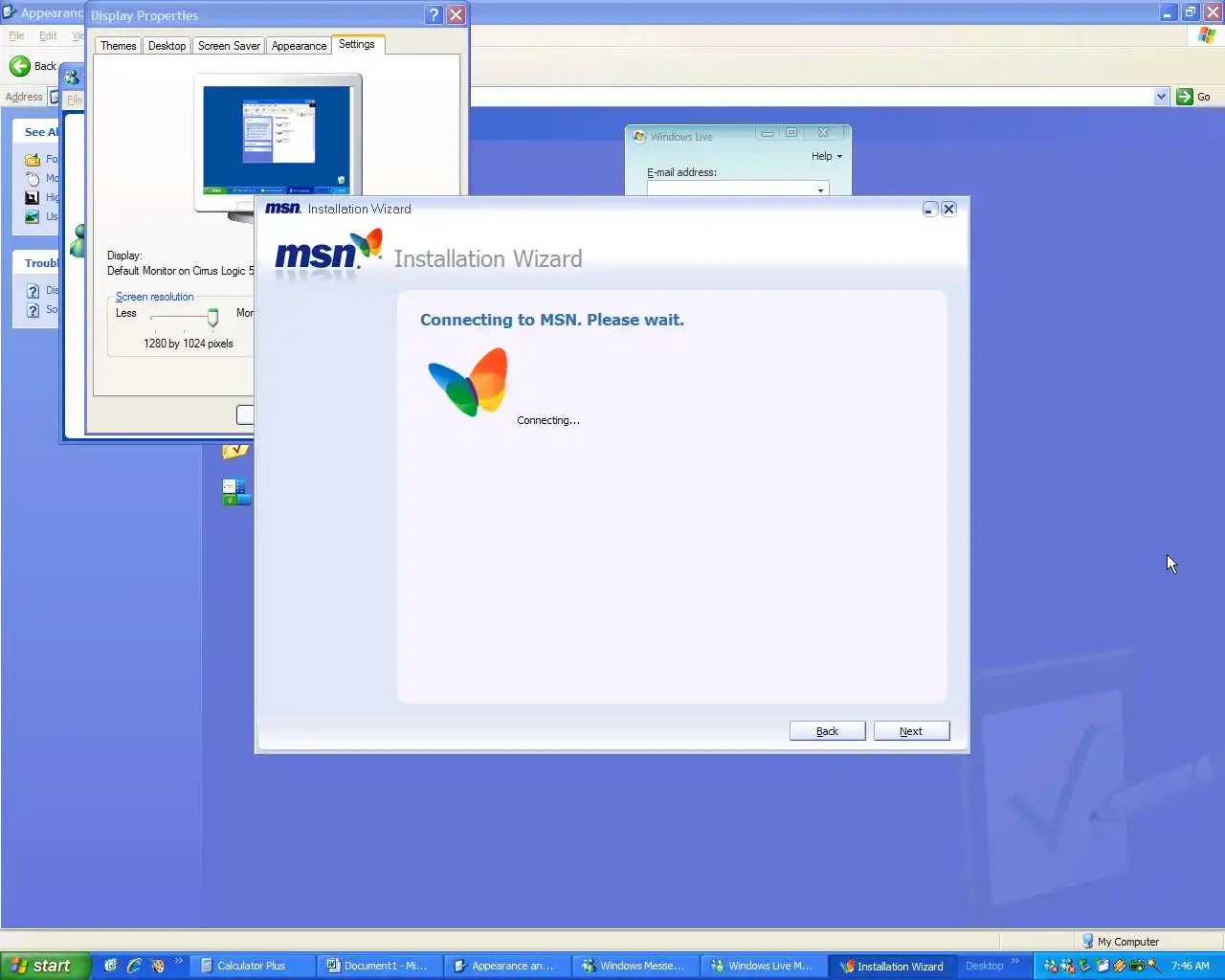Launch Internet Explorer from Quick Launch

click(x=134, y=966)
